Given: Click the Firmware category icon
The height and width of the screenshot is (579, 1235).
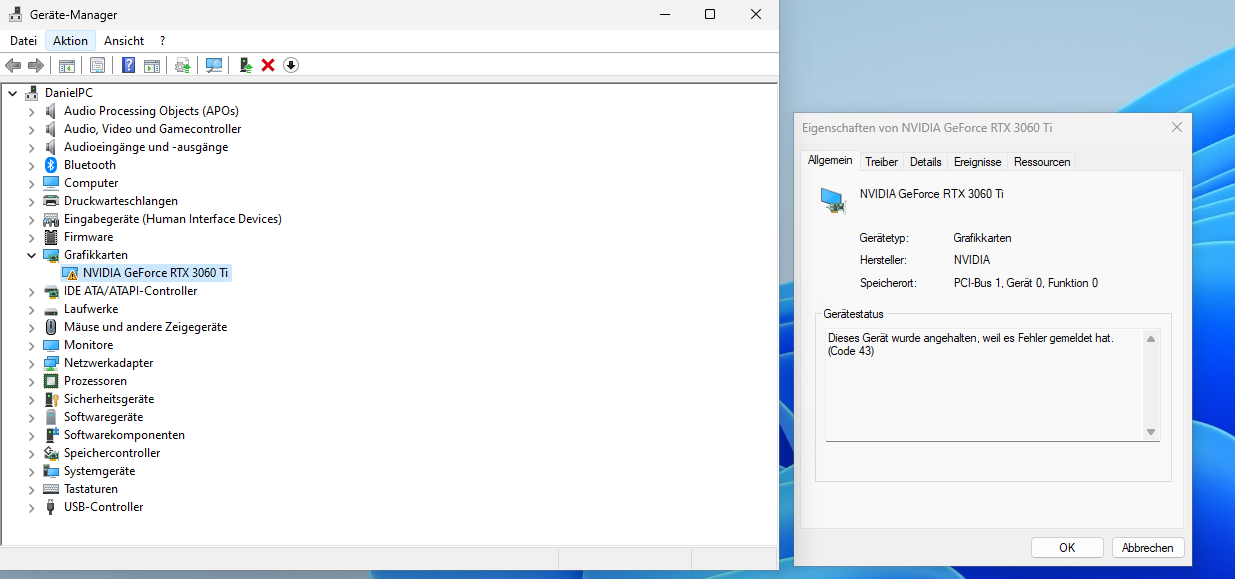Looking at the screenshot, I should point(51,237).
